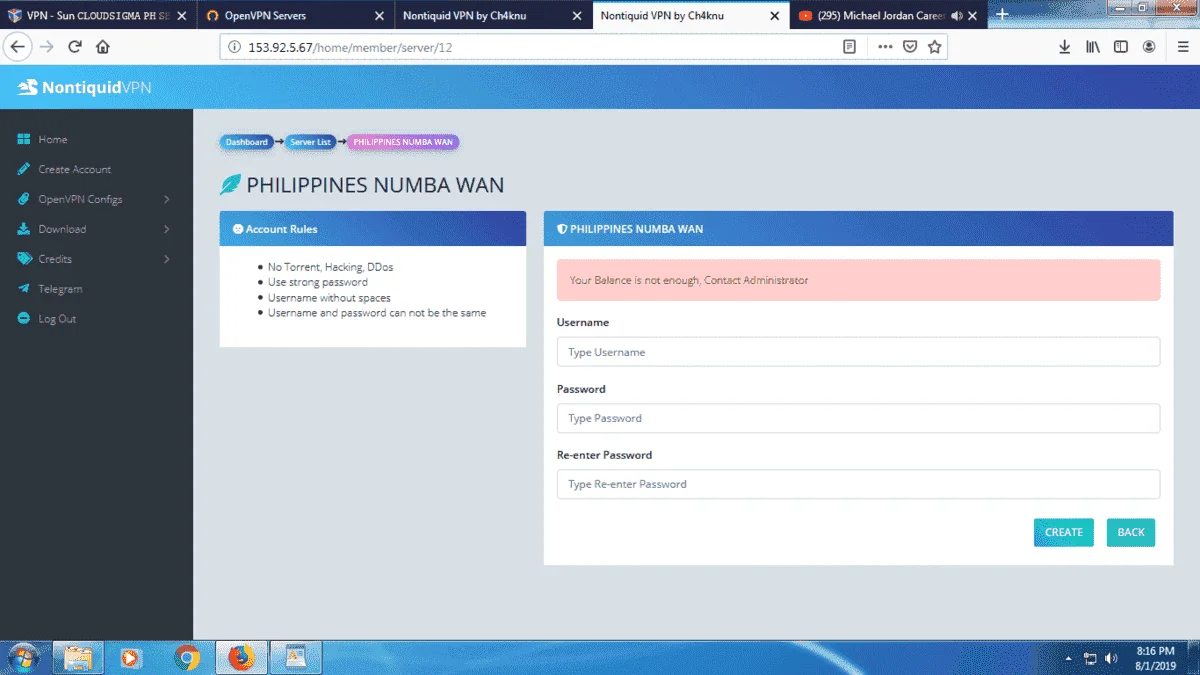
Task: Switch to the Michael Jordan Career tab
Action: click(x=888, y=16)
